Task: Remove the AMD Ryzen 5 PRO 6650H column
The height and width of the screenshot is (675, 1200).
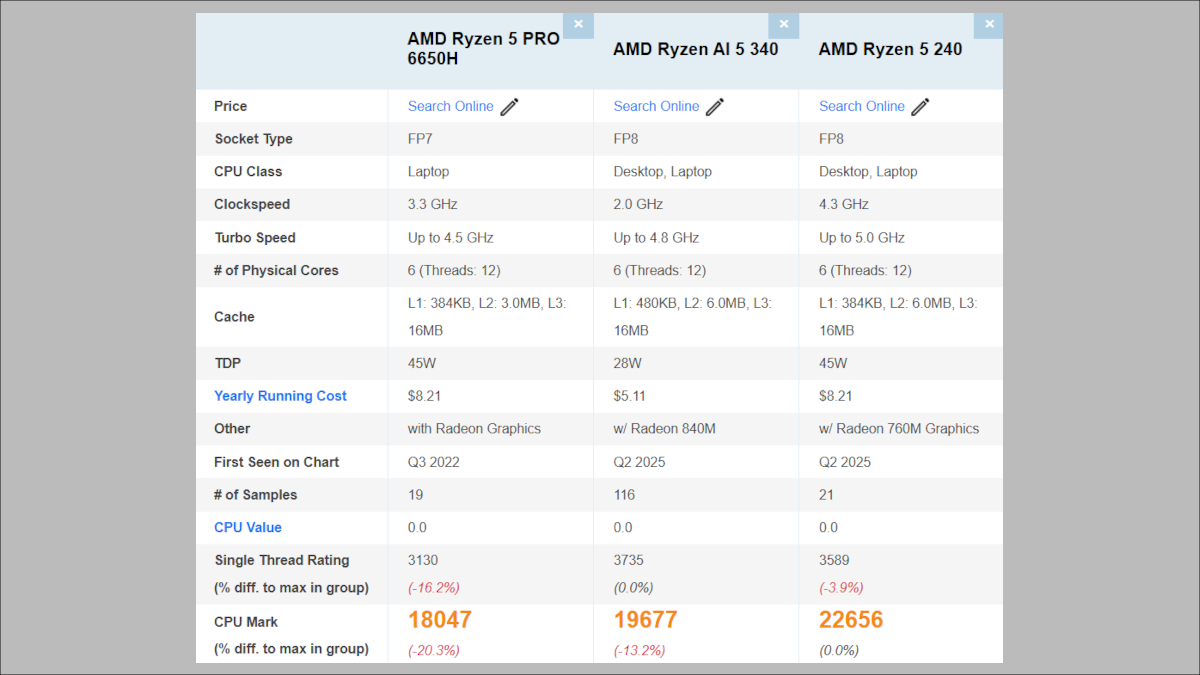Action: point(578,25)
